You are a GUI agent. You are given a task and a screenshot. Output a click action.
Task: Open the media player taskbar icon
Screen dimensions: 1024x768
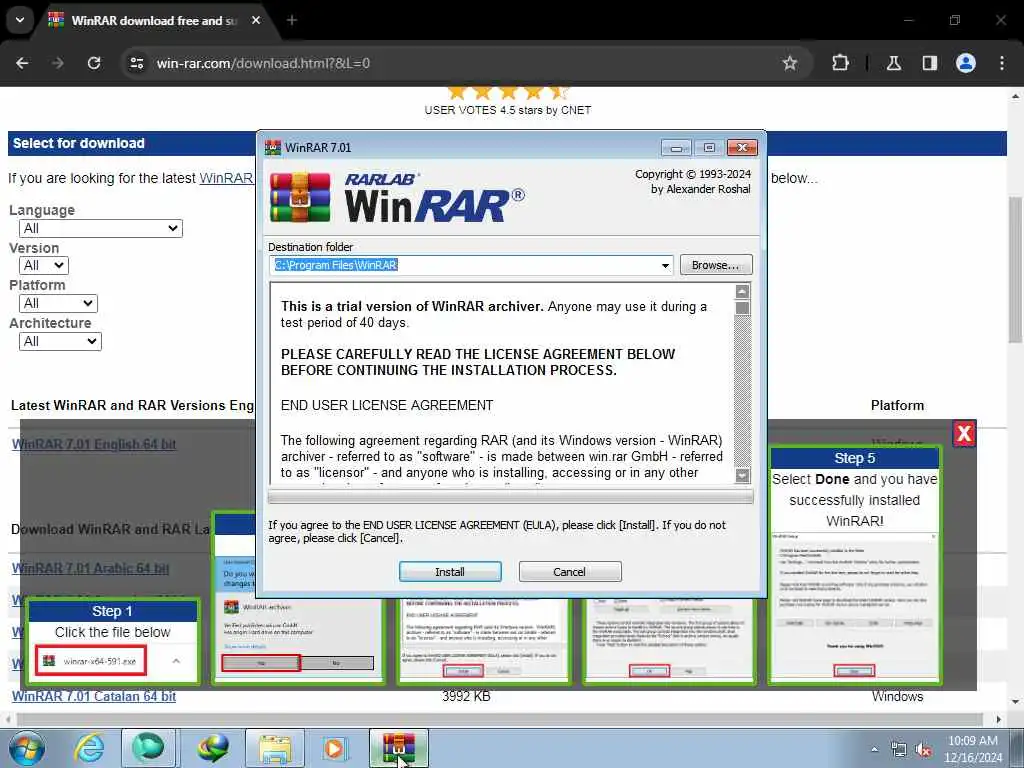click(x=334, y=748)
